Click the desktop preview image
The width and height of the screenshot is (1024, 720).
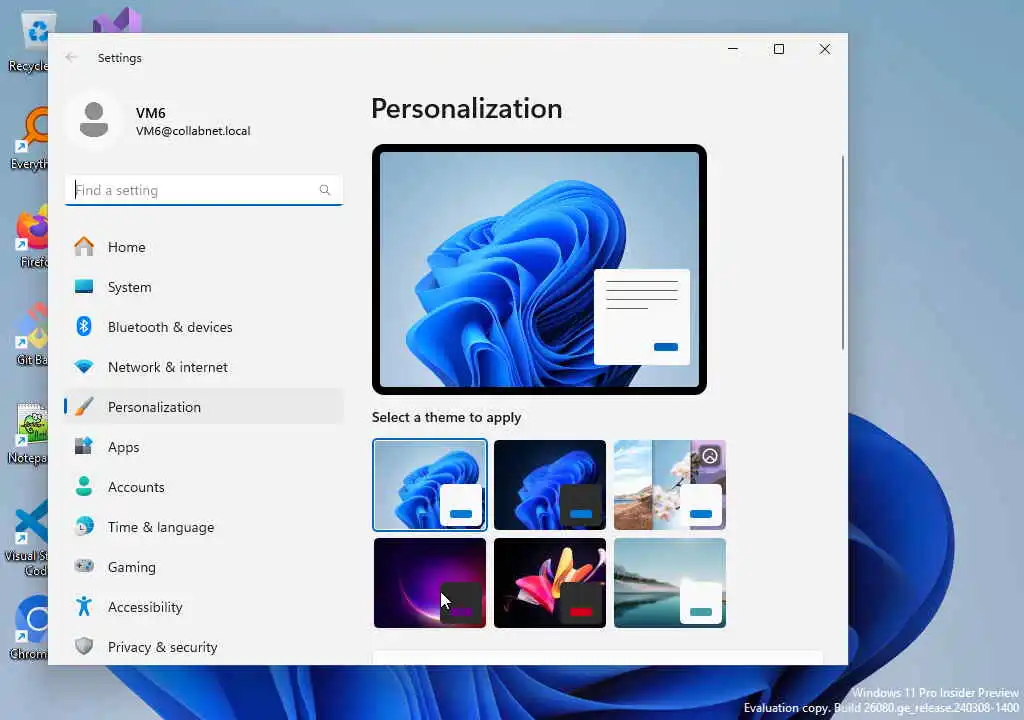(x=539, y=269)
